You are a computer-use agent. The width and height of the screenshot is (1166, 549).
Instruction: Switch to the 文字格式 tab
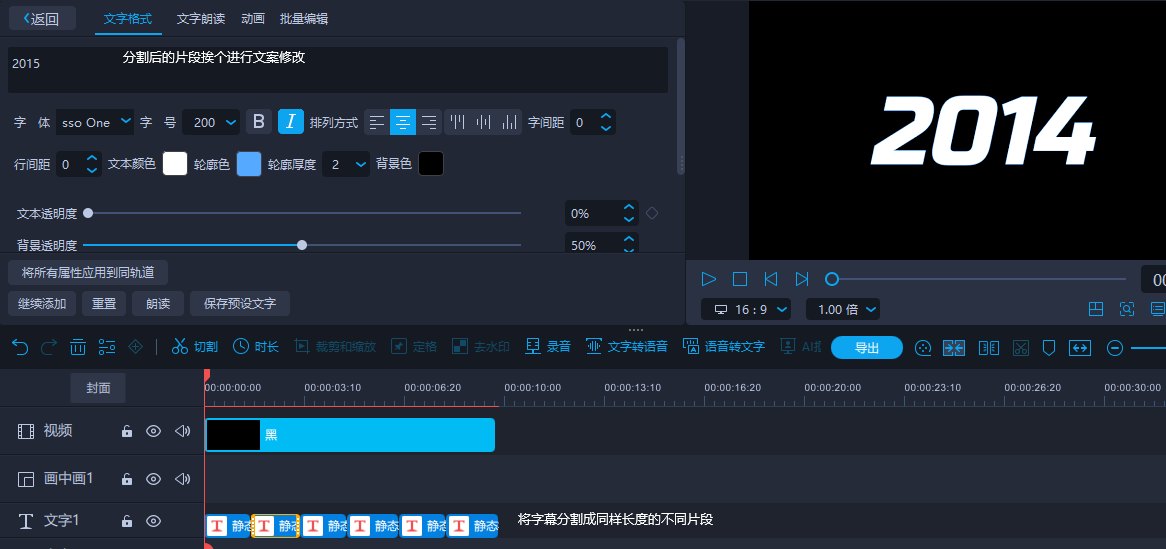(128, 19)
